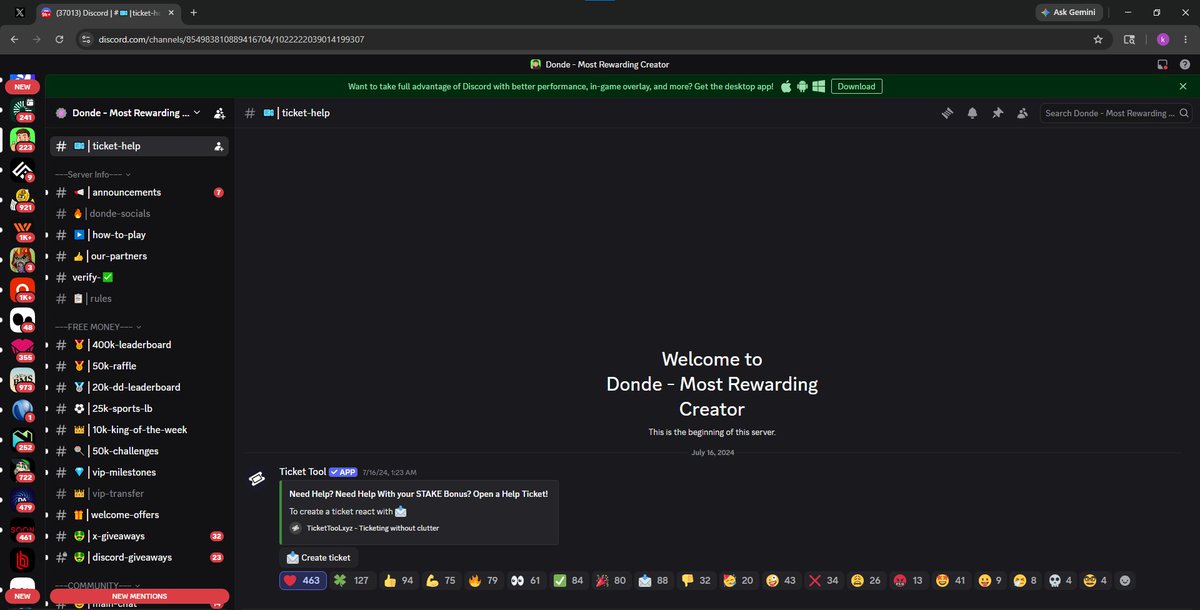The height and width of the screenshot is (610, 1200).
Task: Dismiss the desktop app banner
Action: tap(1183, 86)
